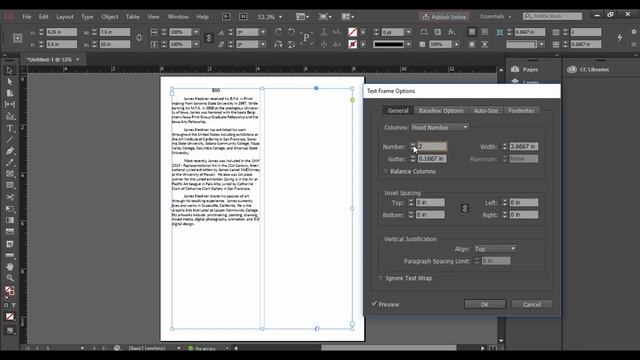Open the Columns Fixed Number dropdown
Viewport: 640px width, 360px height.
point(440,127)
